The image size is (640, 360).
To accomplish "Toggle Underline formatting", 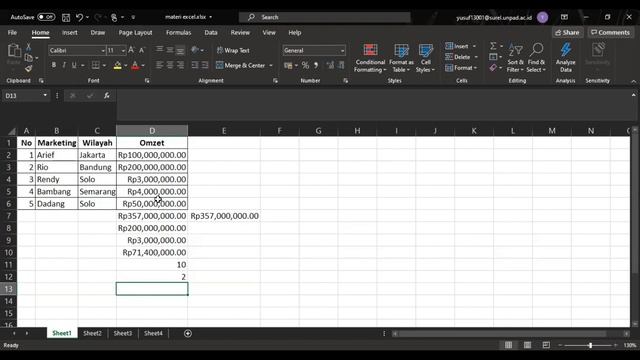I will click(74, 65).
